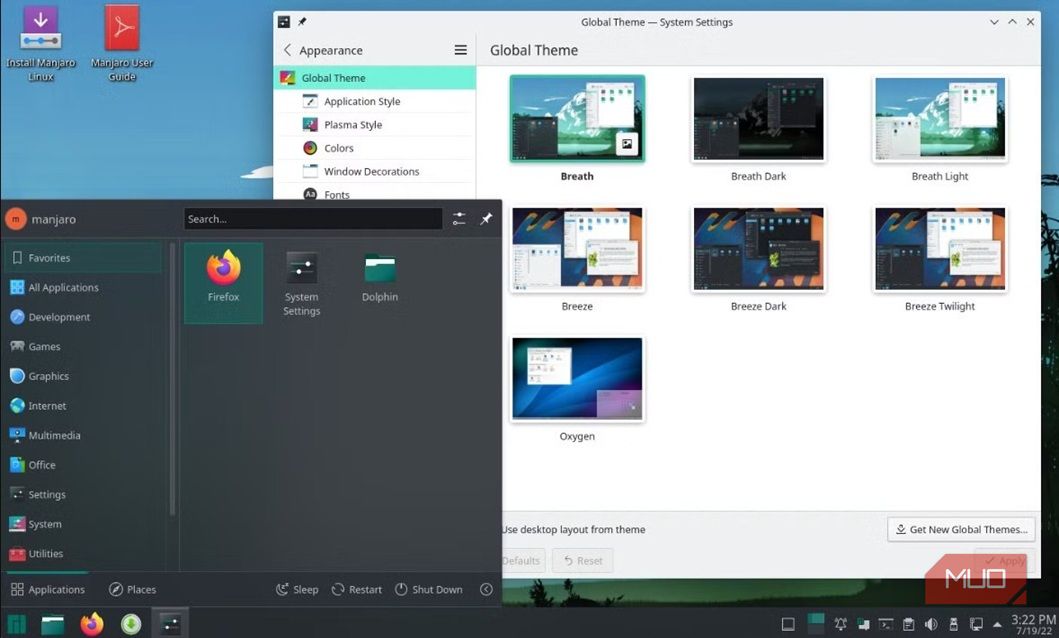This screenshot has width=1059, height=638.
Task: Switch to the Applications tab
Action: pyautogui.click(x=48, y=589)
